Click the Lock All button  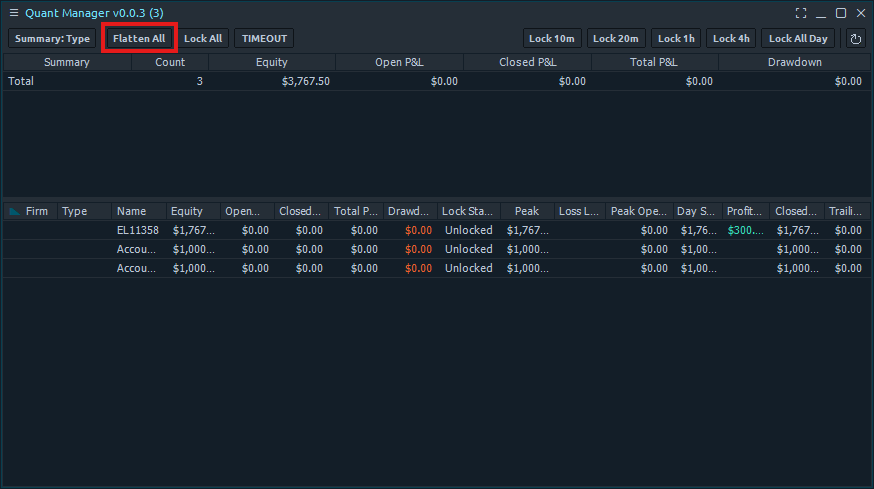pyautogui.click(x=203, y=39)
